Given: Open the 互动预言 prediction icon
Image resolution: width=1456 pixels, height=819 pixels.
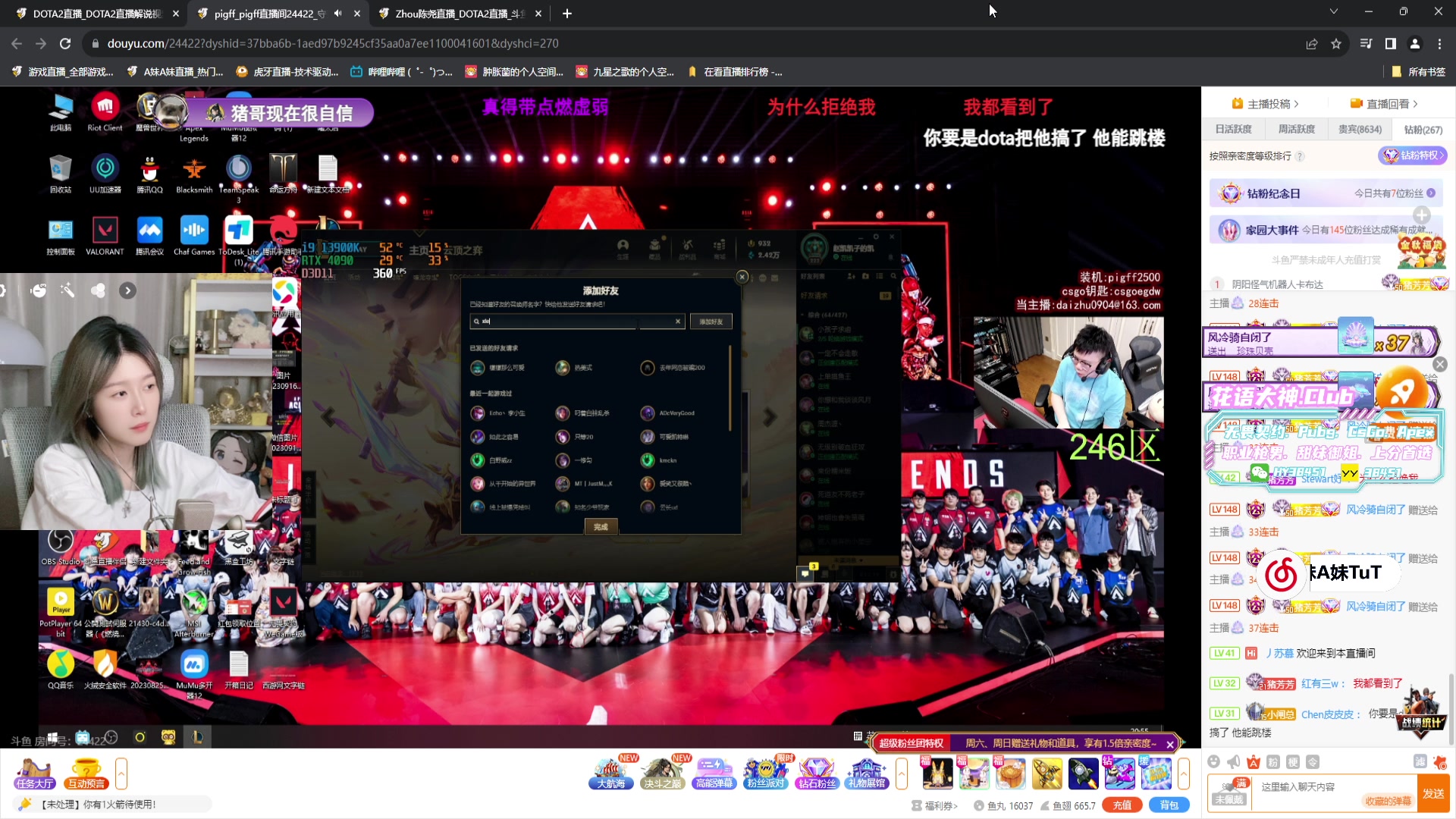Looking at the screenshot, I should coord(86,773).
